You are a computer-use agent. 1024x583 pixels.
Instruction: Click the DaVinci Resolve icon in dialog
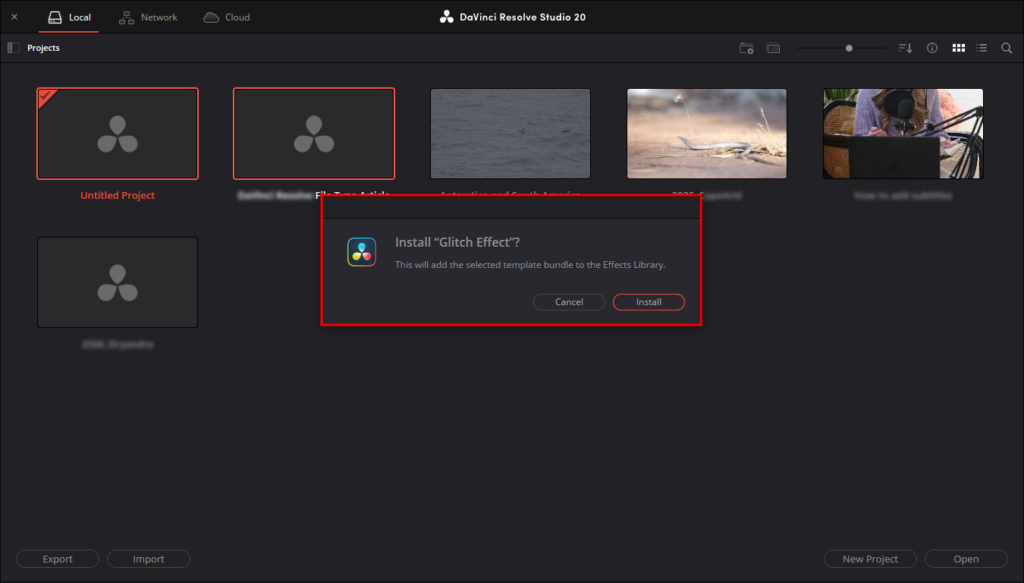click(361, 252)
